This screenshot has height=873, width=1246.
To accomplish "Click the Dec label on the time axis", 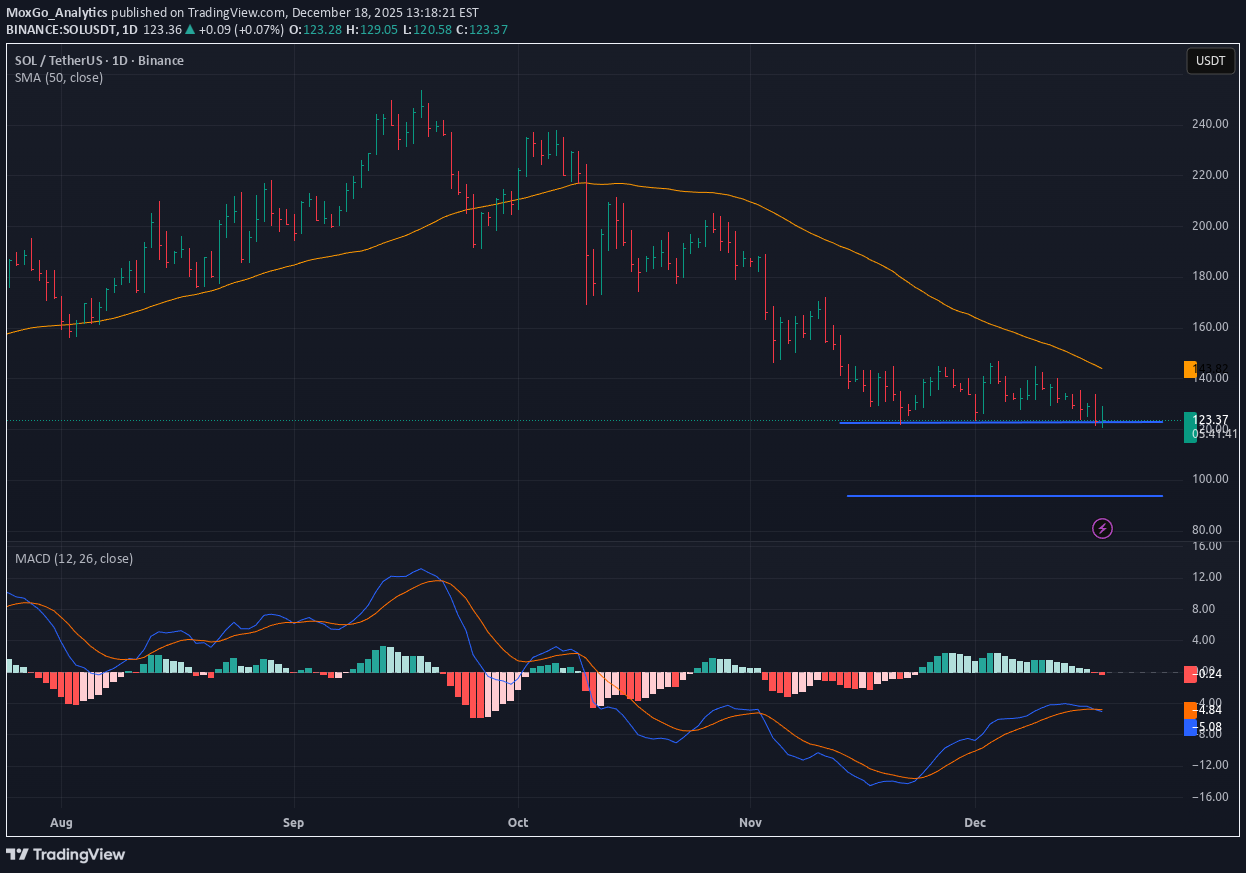I will 975,823.
